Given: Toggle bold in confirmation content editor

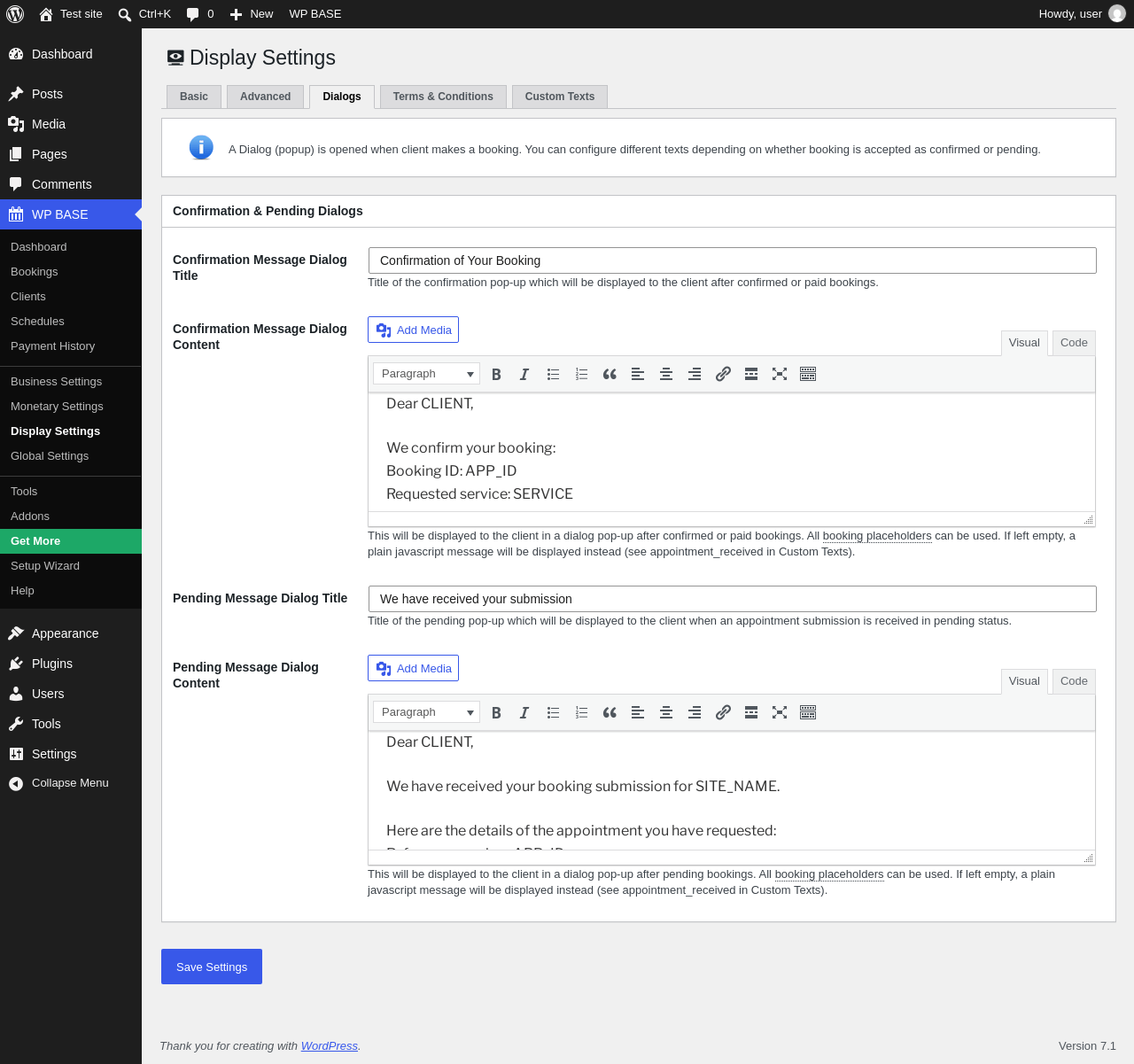Looking at the screenshot, I should pos(496,374).
